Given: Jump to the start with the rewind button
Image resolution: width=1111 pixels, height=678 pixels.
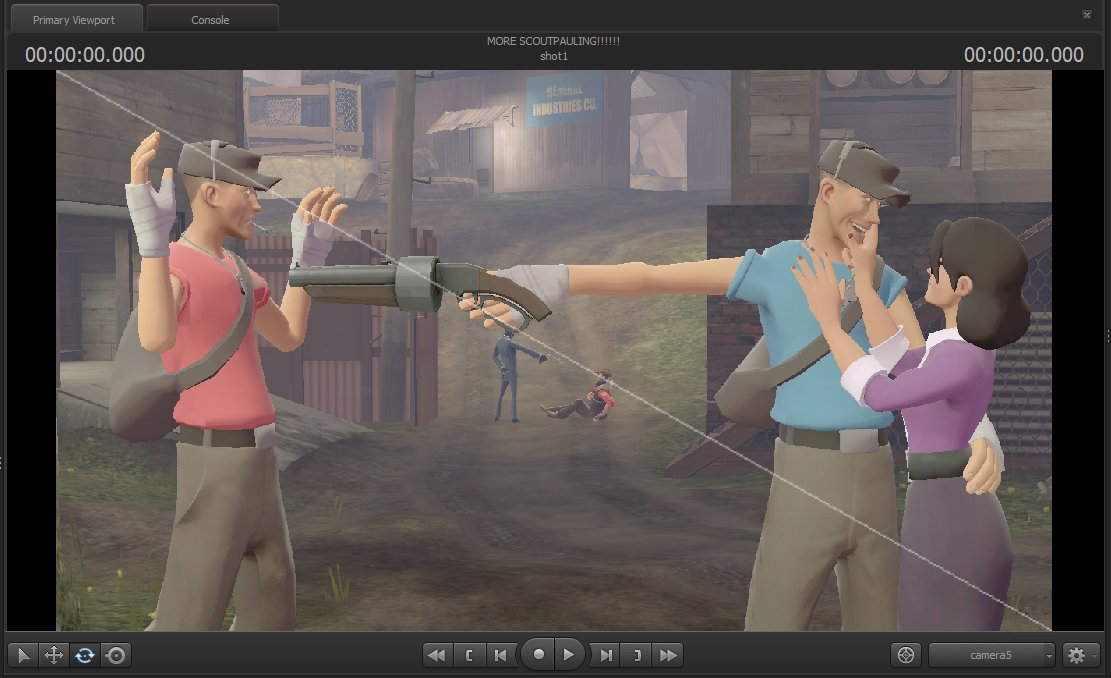Looking at the screenshot, I should tap(437, 655).
